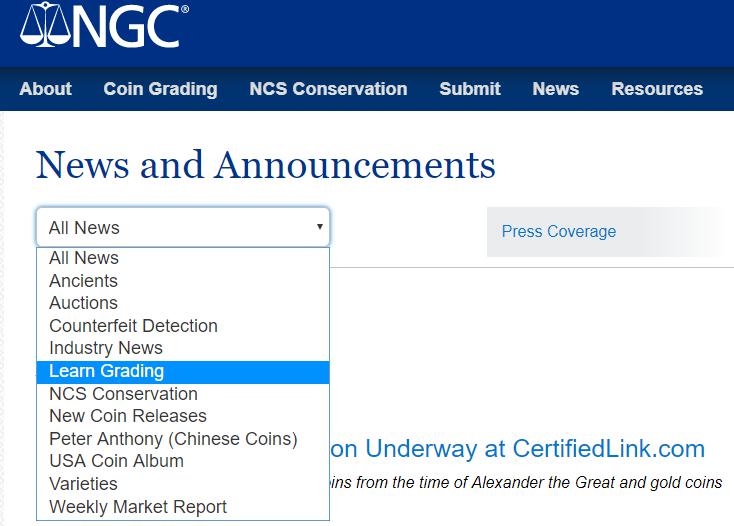Image resolution: width=734 pixels, height=526 pixels.
Task: Select Industry News in the list
Action: (183, 348)
